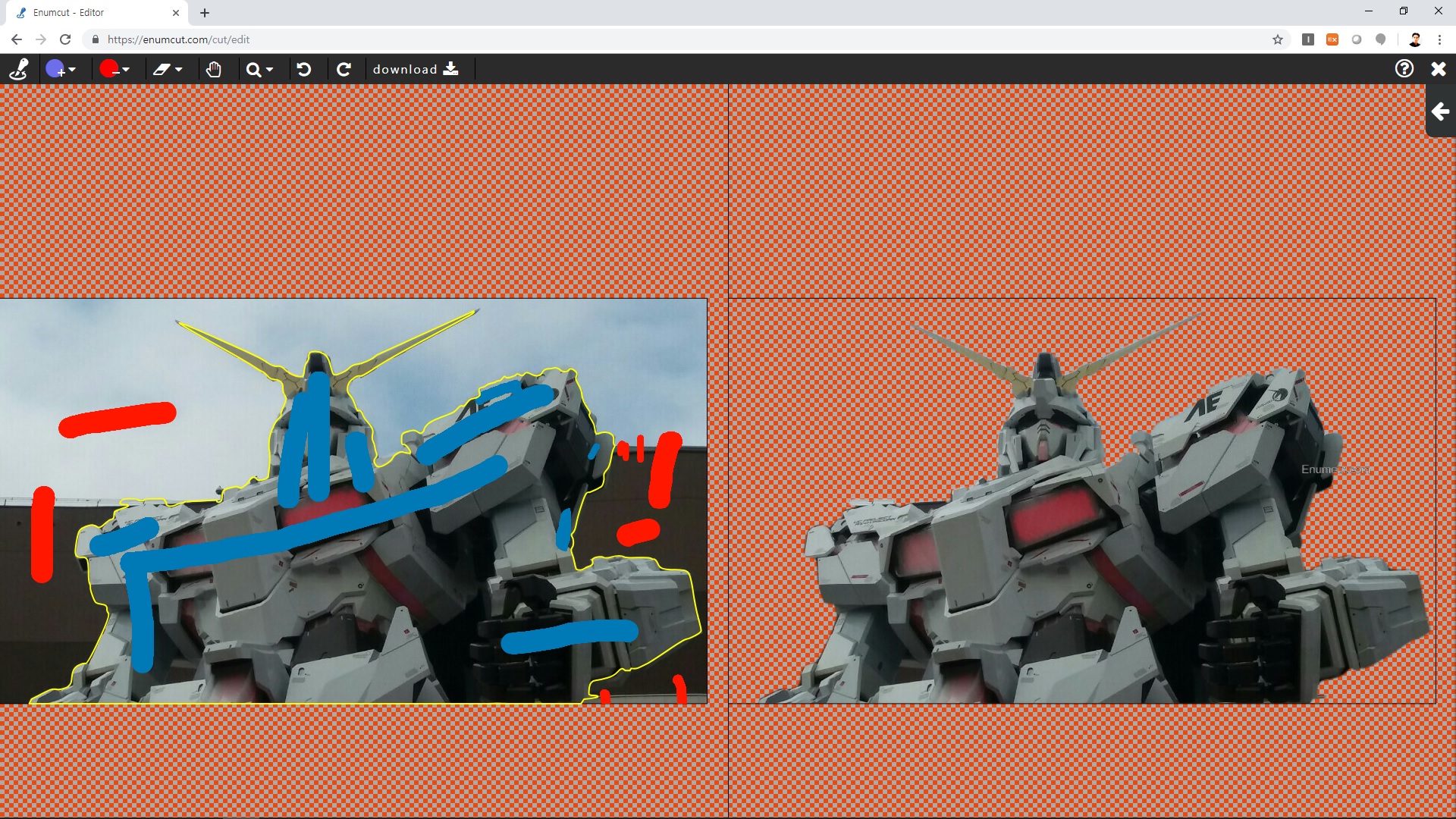1456x819 pixels.
Task: Bookmark this page with the star icon
Action: click(1278, 39)
